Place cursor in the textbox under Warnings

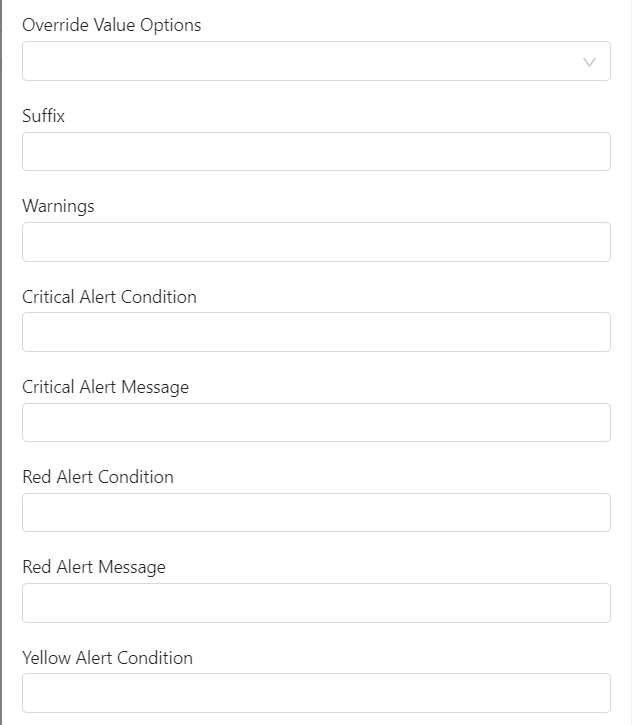click(316, 242)
